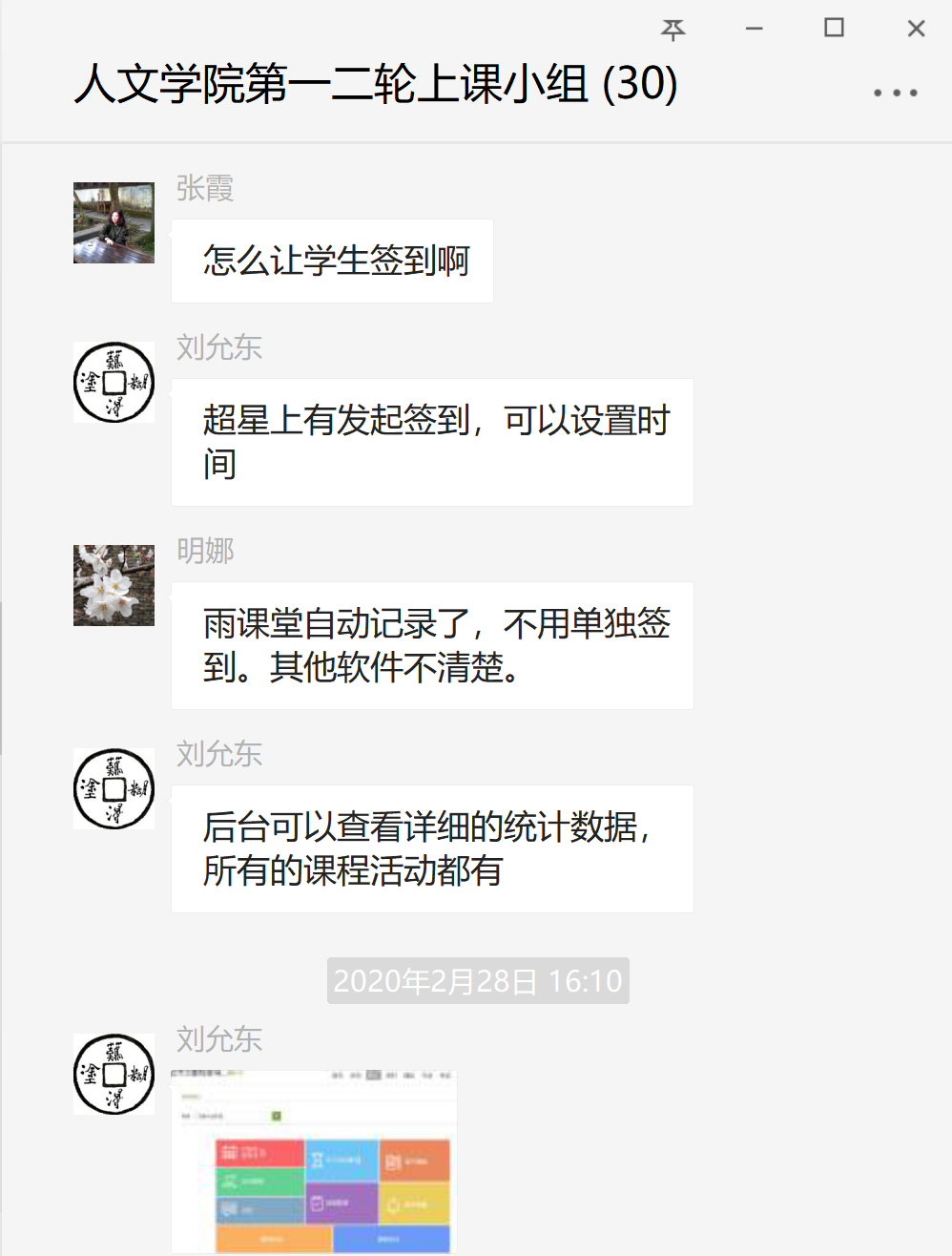The width and height of the screenshot is (952, 1256).
Task: Open 刘允东's avatar beside 后台 message
Action: [114, 788]
